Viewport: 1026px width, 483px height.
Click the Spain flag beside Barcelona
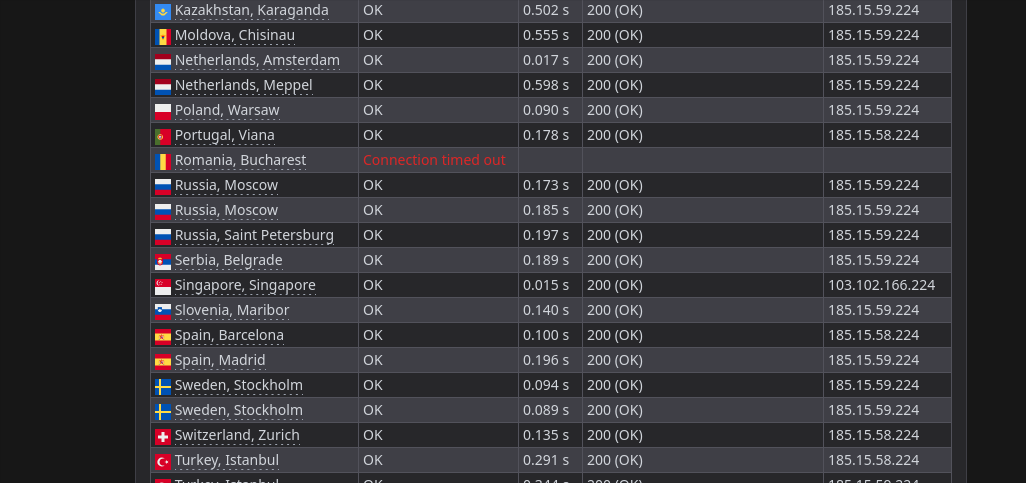[x=162, y=336]
